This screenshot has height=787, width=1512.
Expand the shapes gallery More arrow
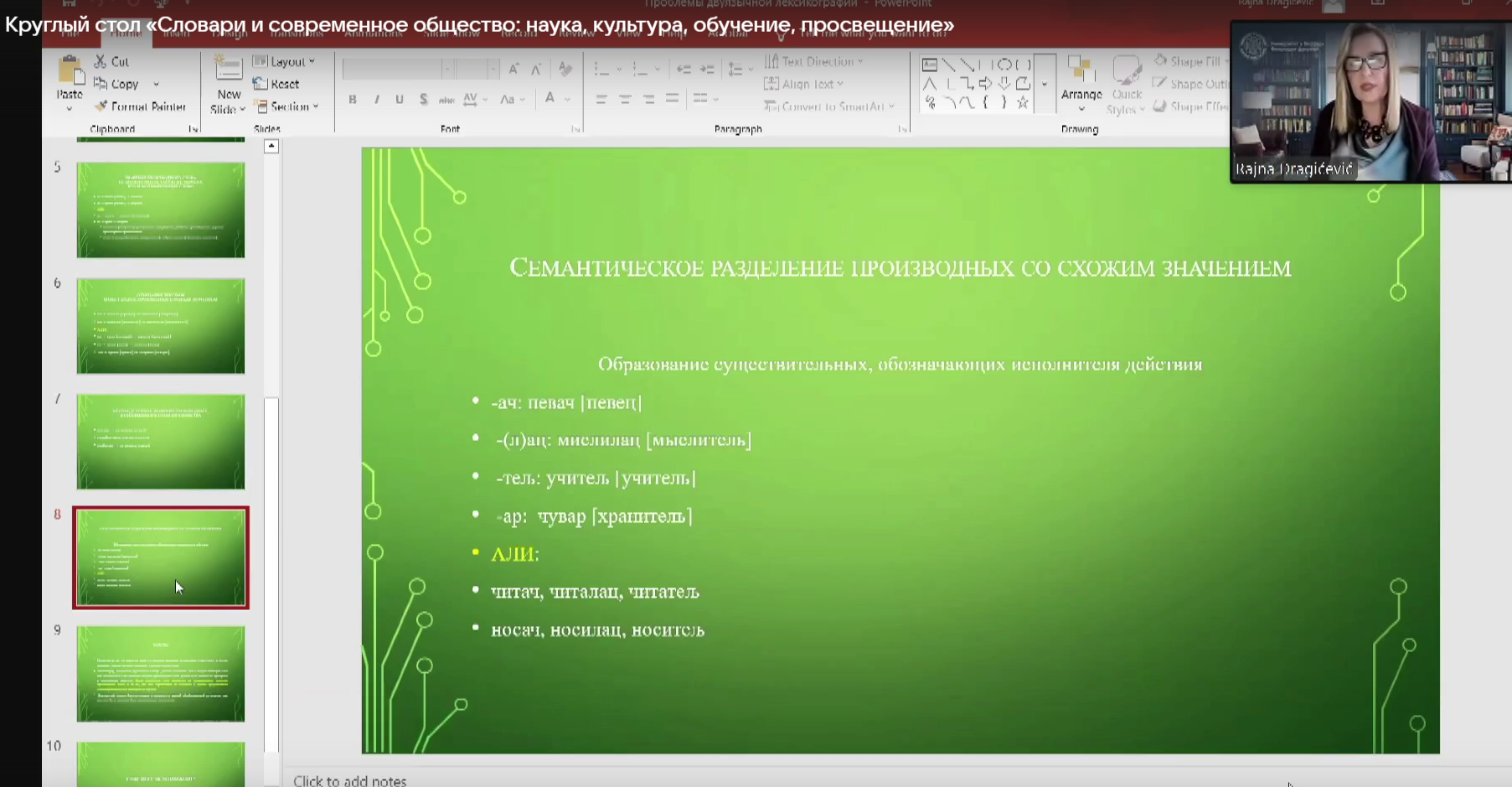coord(1045,84)
